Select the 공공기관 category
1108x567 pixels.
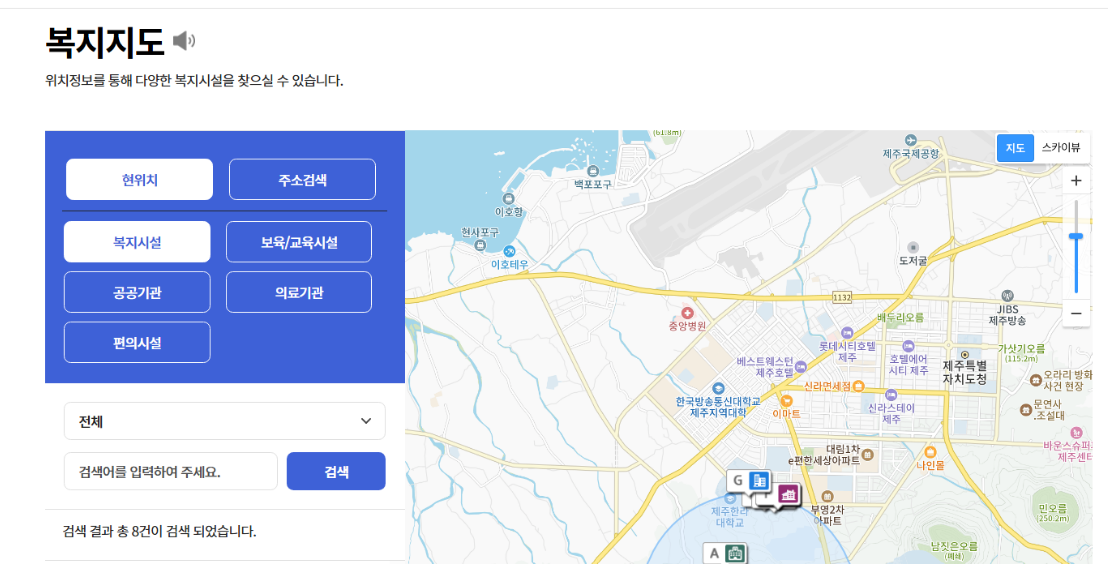pos(137,292)
